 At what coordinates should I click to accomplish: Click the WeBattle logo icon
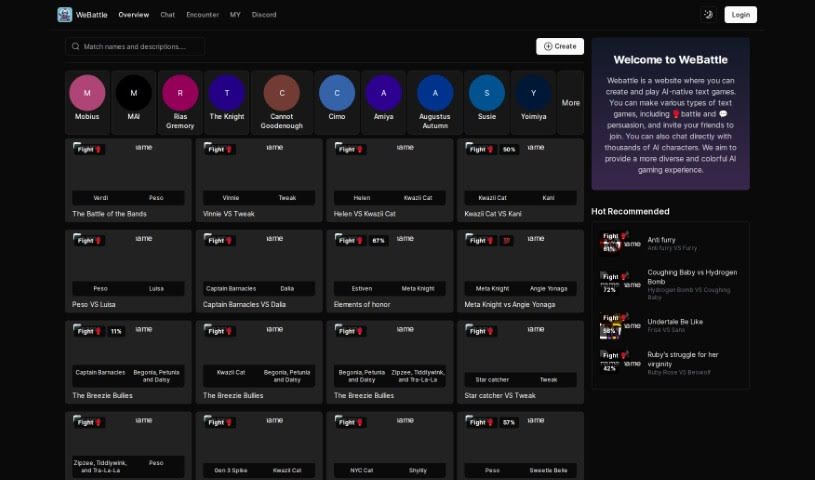(x=64, y=15)
